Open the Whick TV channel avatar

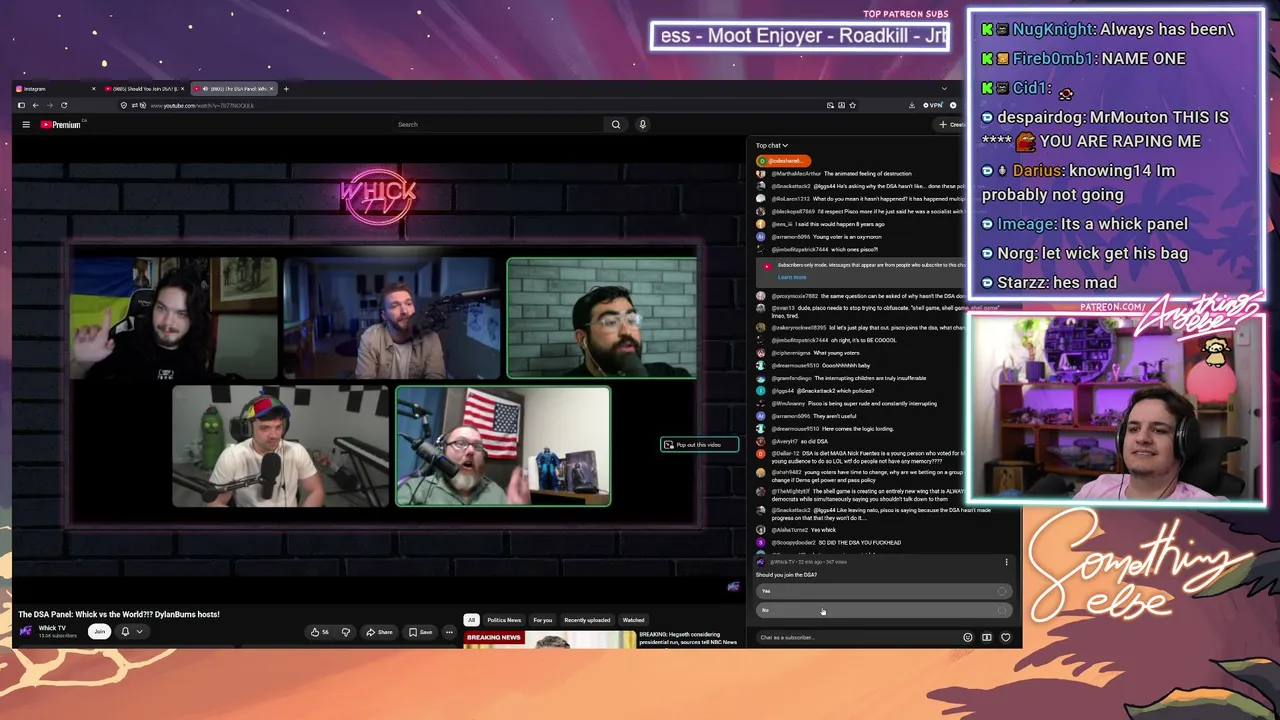[26, 631]
